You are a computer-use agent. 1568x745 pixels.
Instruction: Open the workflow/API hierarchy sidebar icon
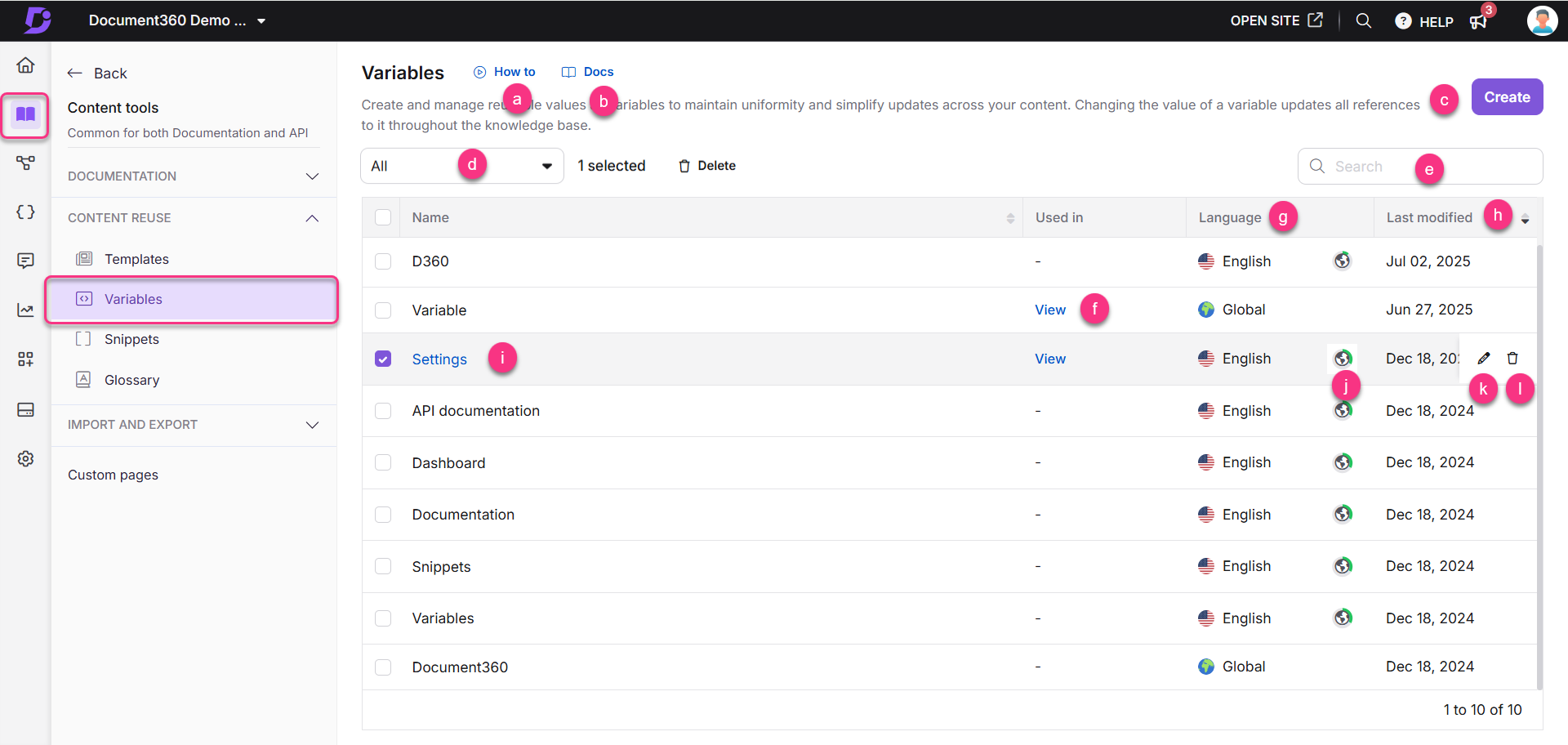point(25,163)
